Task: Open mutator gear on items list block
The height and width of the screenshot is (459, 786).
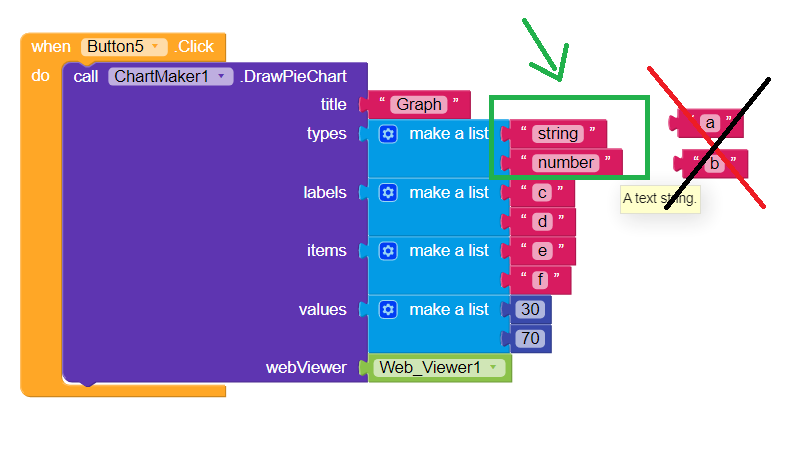Action: (x=388, y=251)
